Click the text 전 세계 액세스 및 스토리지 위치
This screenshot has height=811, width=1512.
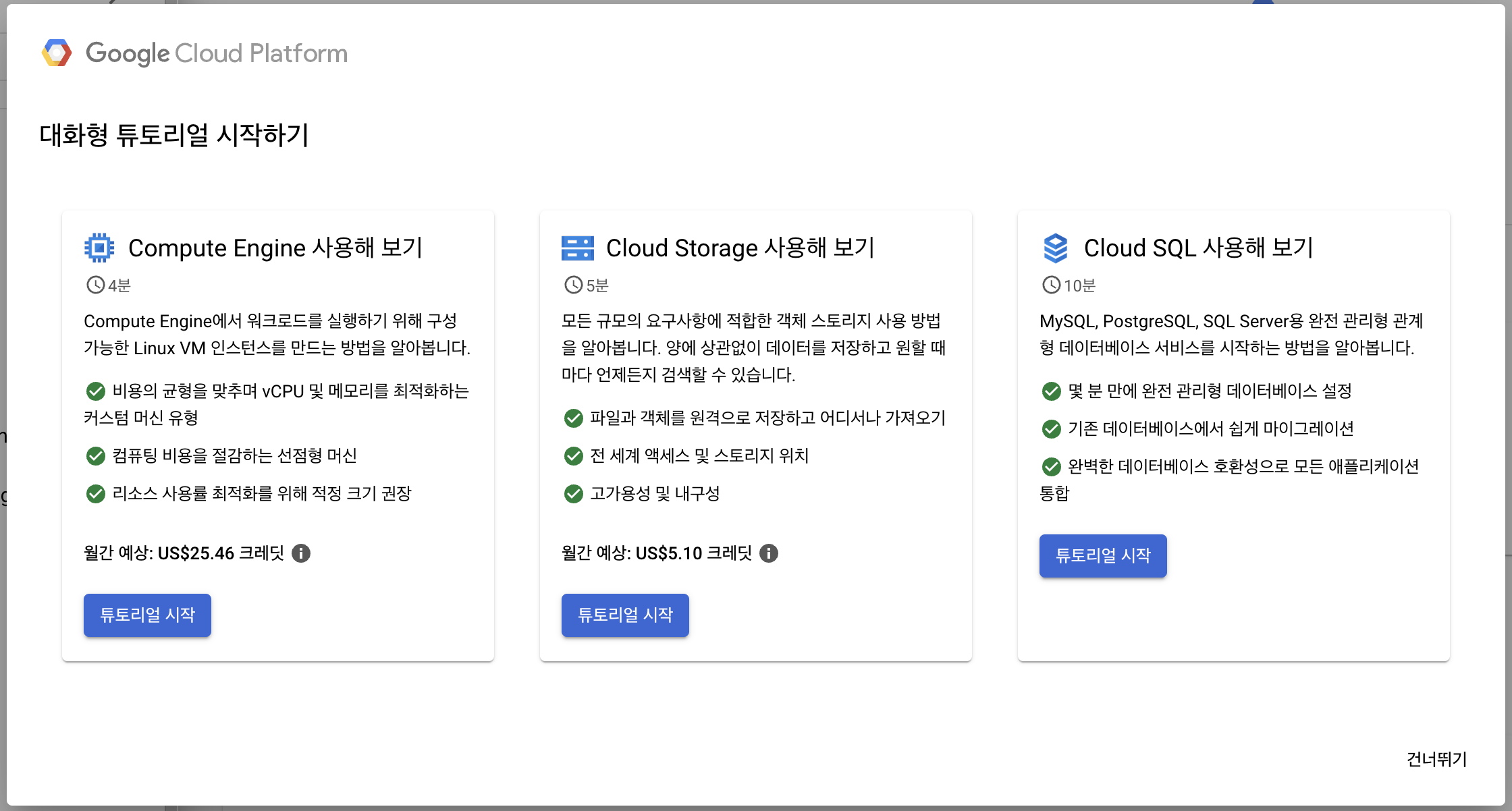(x=699, y=456)
